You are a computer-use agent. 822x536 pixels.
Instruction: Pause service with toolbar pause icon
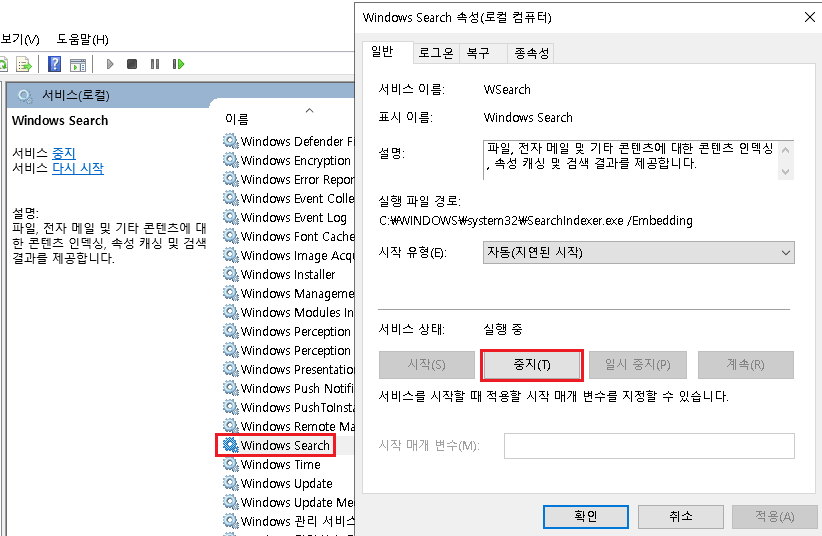tap(155, 64)
